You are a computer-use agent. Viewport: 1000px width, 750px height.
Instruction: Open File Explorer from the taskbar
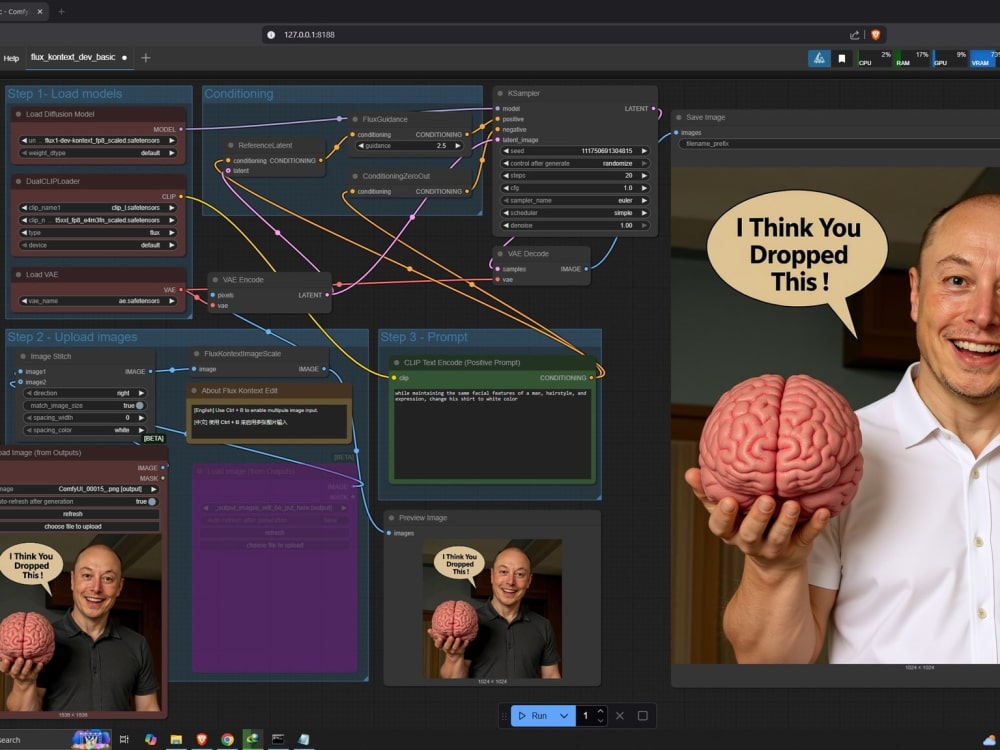[x=176, y=739]
